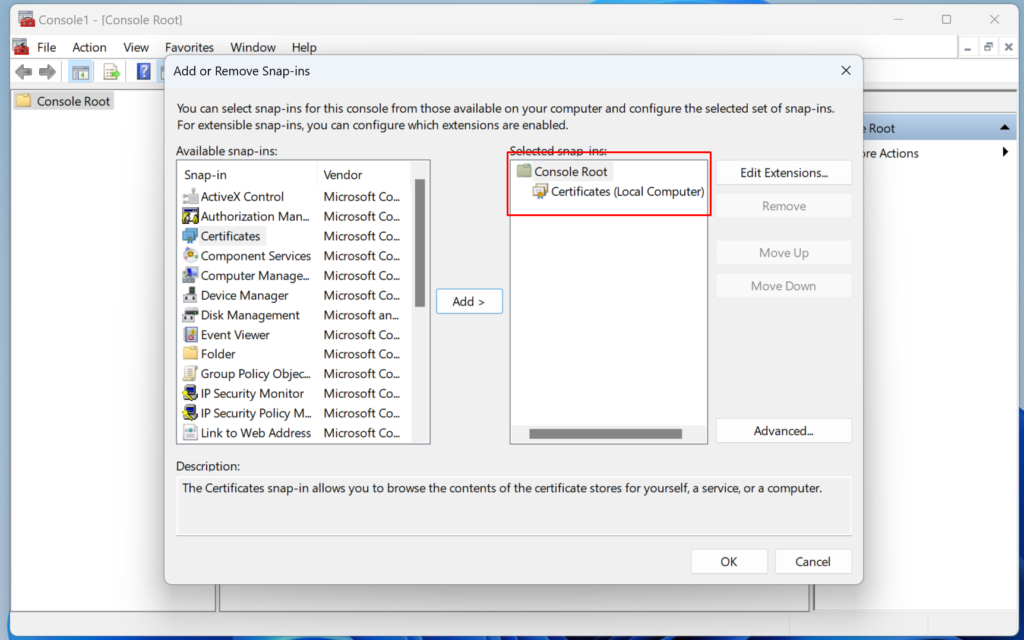Viewport: 1024px width, 640px height.
Task: Click the Available snap-ins vertical scrollbar
Action: [x=420, y=243]
